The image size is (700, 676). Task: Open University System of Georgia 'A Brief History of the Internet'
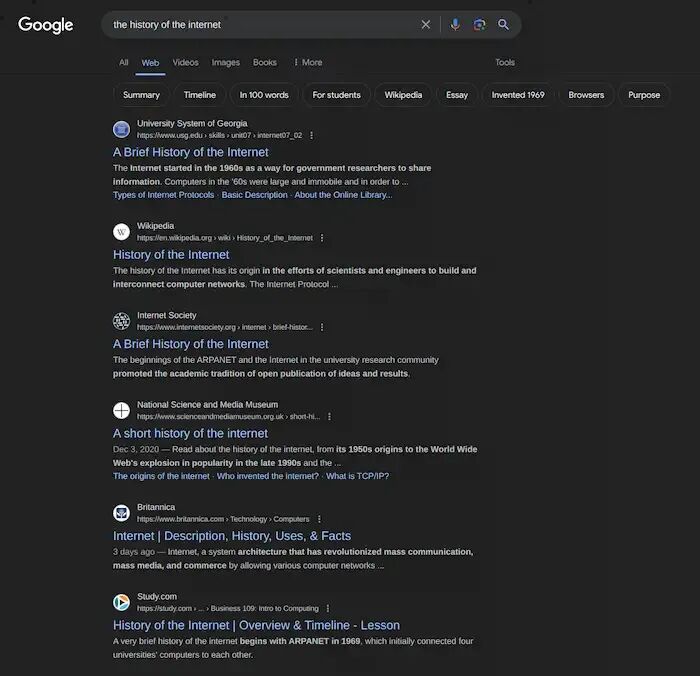pos(191,152)
